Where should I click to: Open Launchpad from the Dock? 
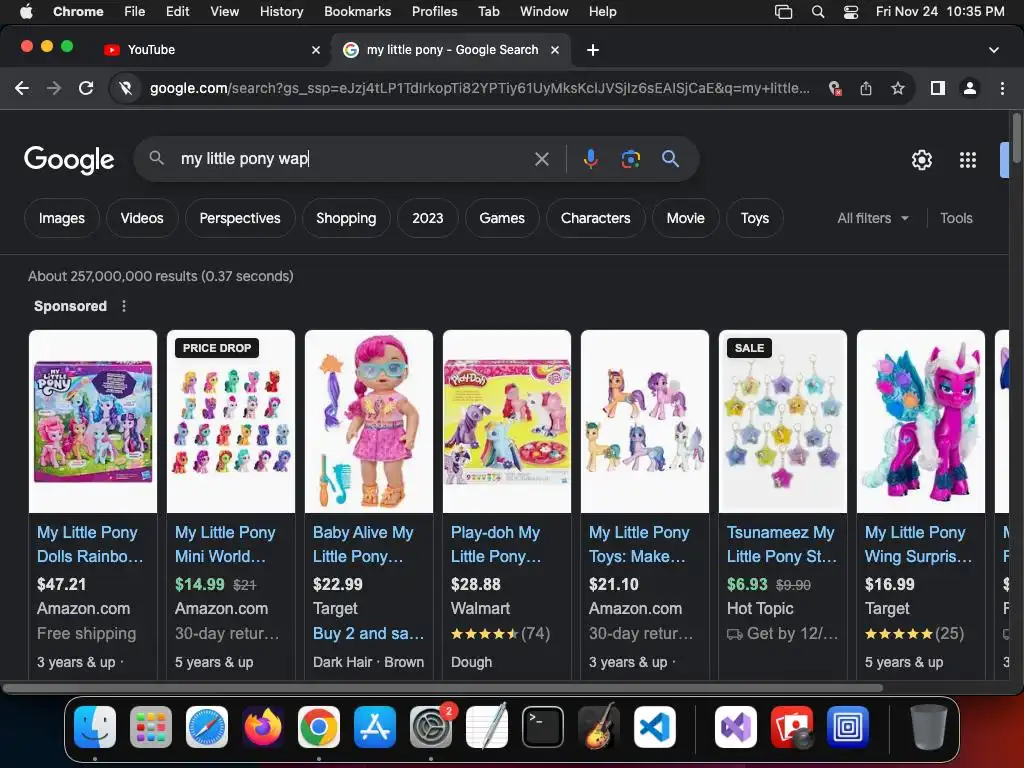tap(151, 727)
